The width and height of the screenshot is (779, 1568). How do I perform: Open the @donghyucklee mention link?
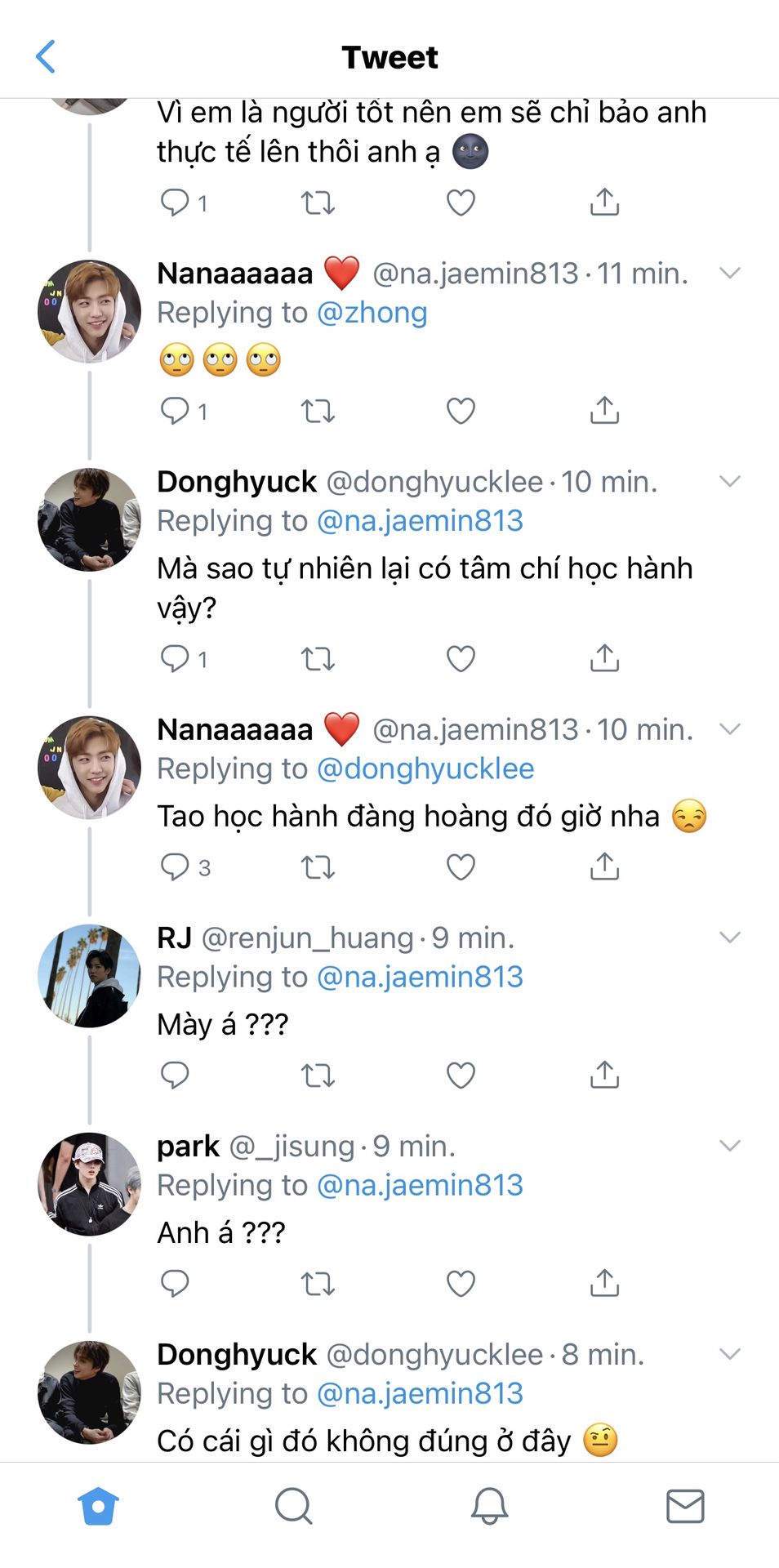click(425, 768)
